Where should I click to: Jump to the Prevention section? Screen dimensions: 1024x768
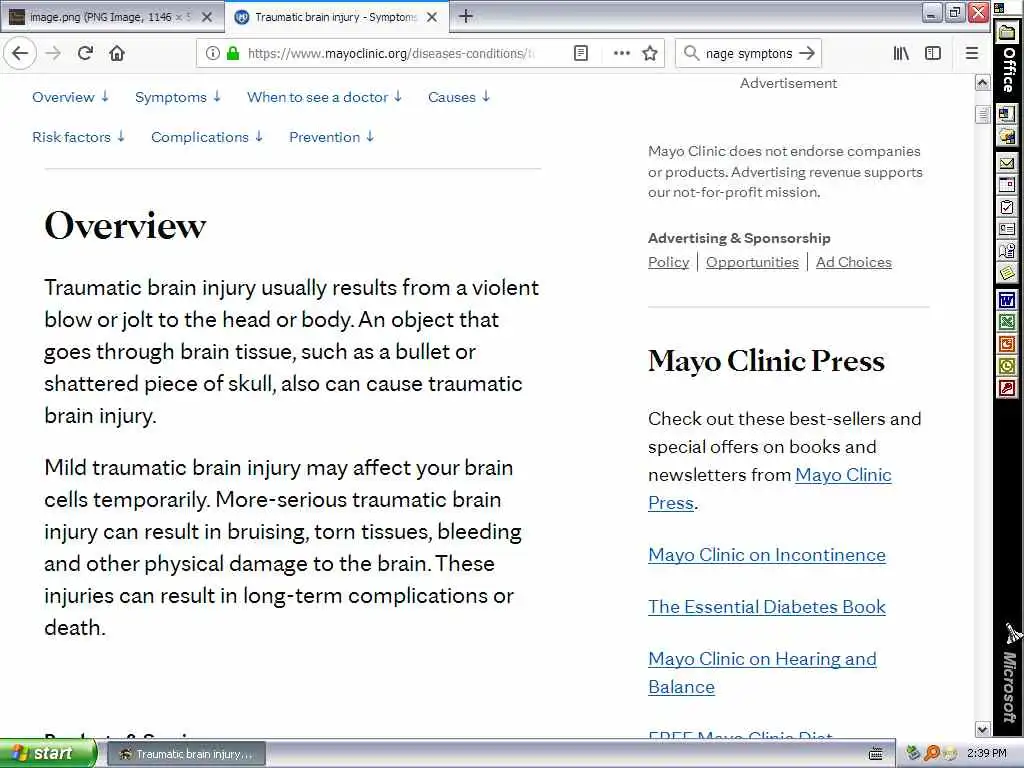click(x=332, y=136)
